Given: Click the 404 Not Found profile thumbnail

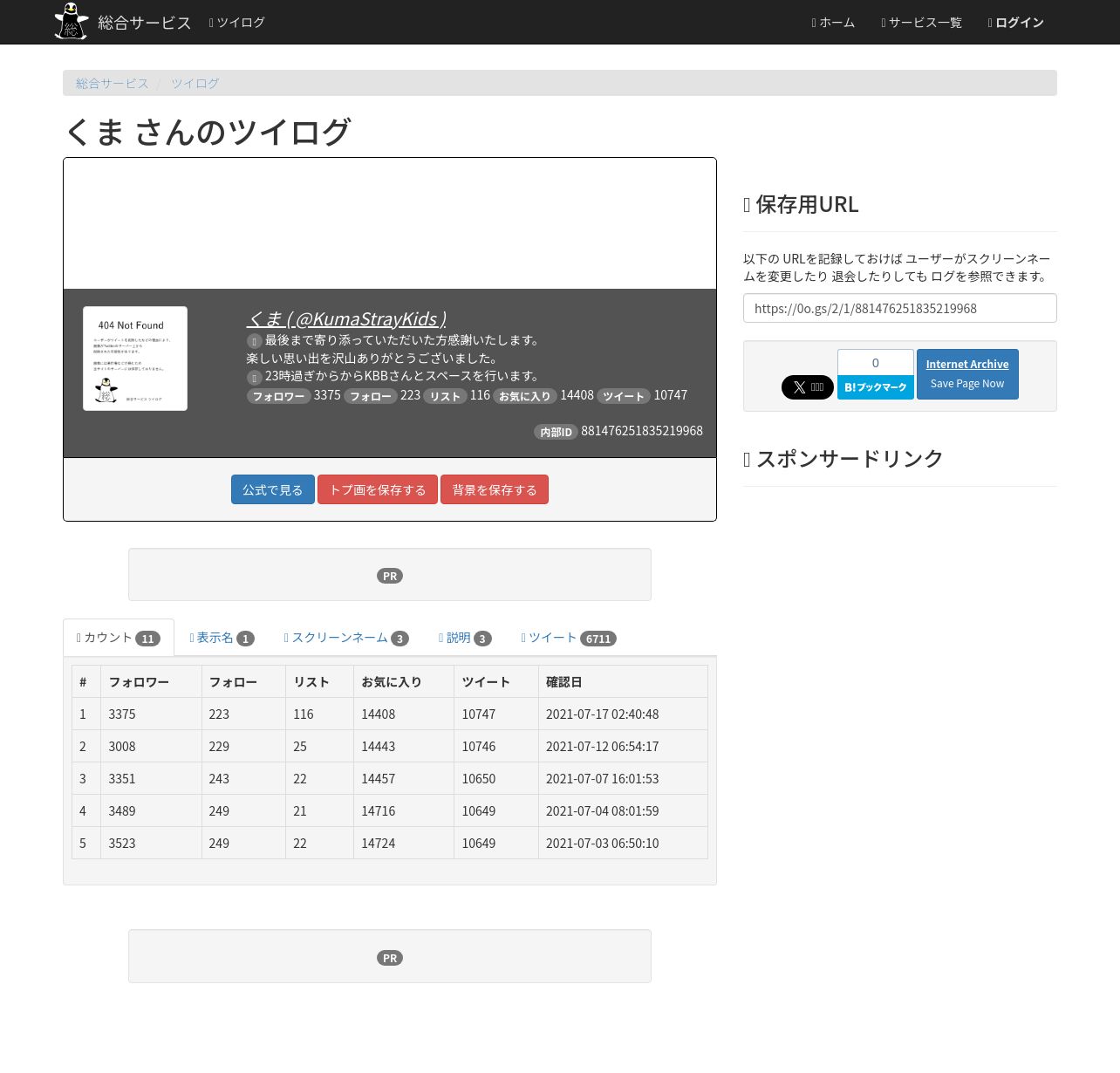Looking at the screenshot, I should (x=135, y=359).
